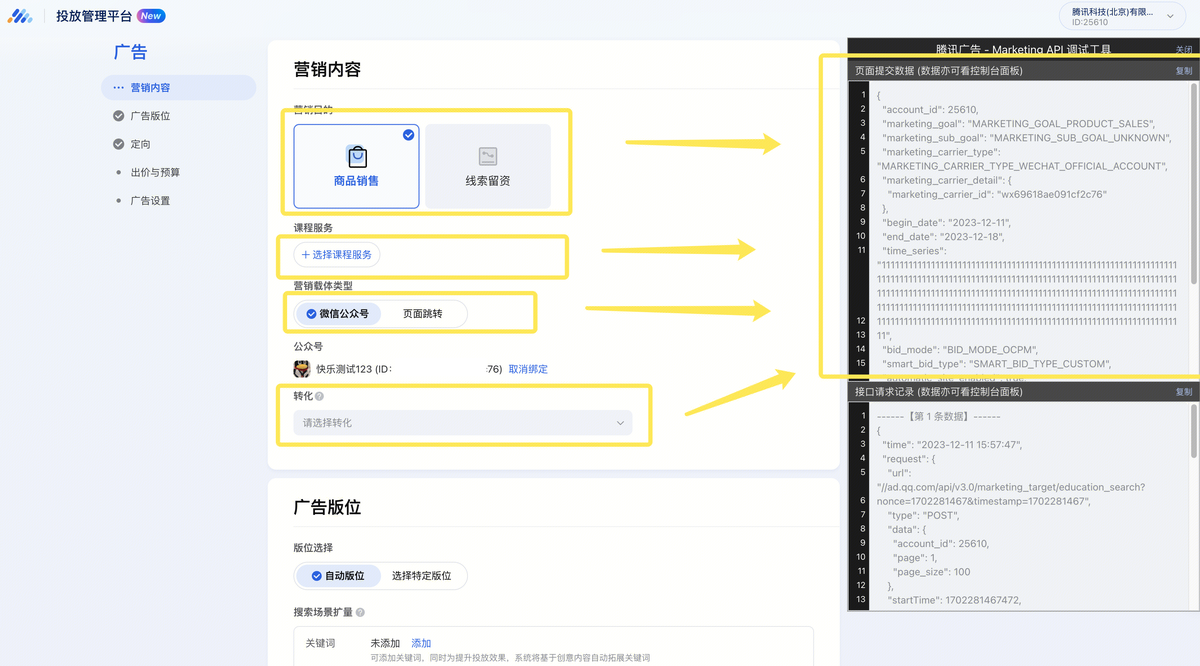This screenshot has width=1200, height=666.
Task: Choose 选择特定版位 placement option
Action: click(x=421, y=576)
